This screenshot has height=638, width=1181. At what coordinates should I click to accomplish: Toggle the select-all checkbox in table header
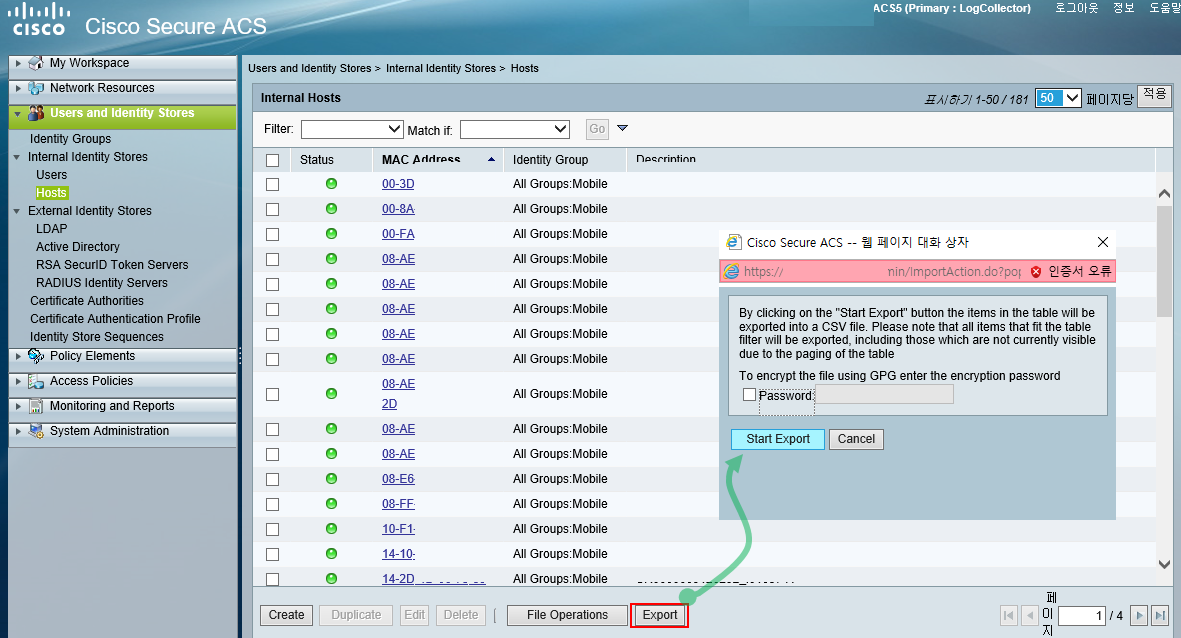273,160
